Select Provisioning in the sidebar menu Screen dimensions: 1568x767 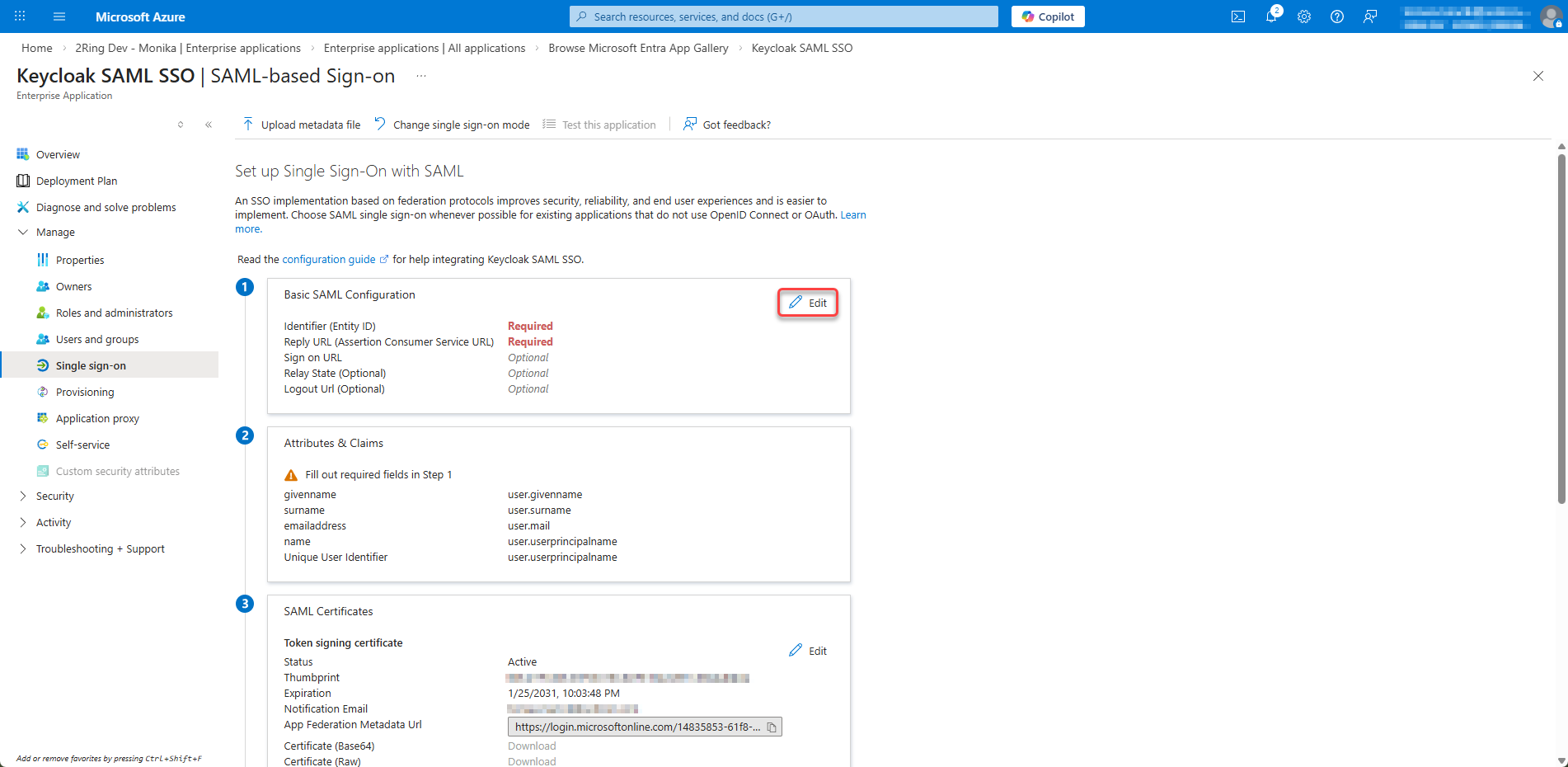coord(85,392)
